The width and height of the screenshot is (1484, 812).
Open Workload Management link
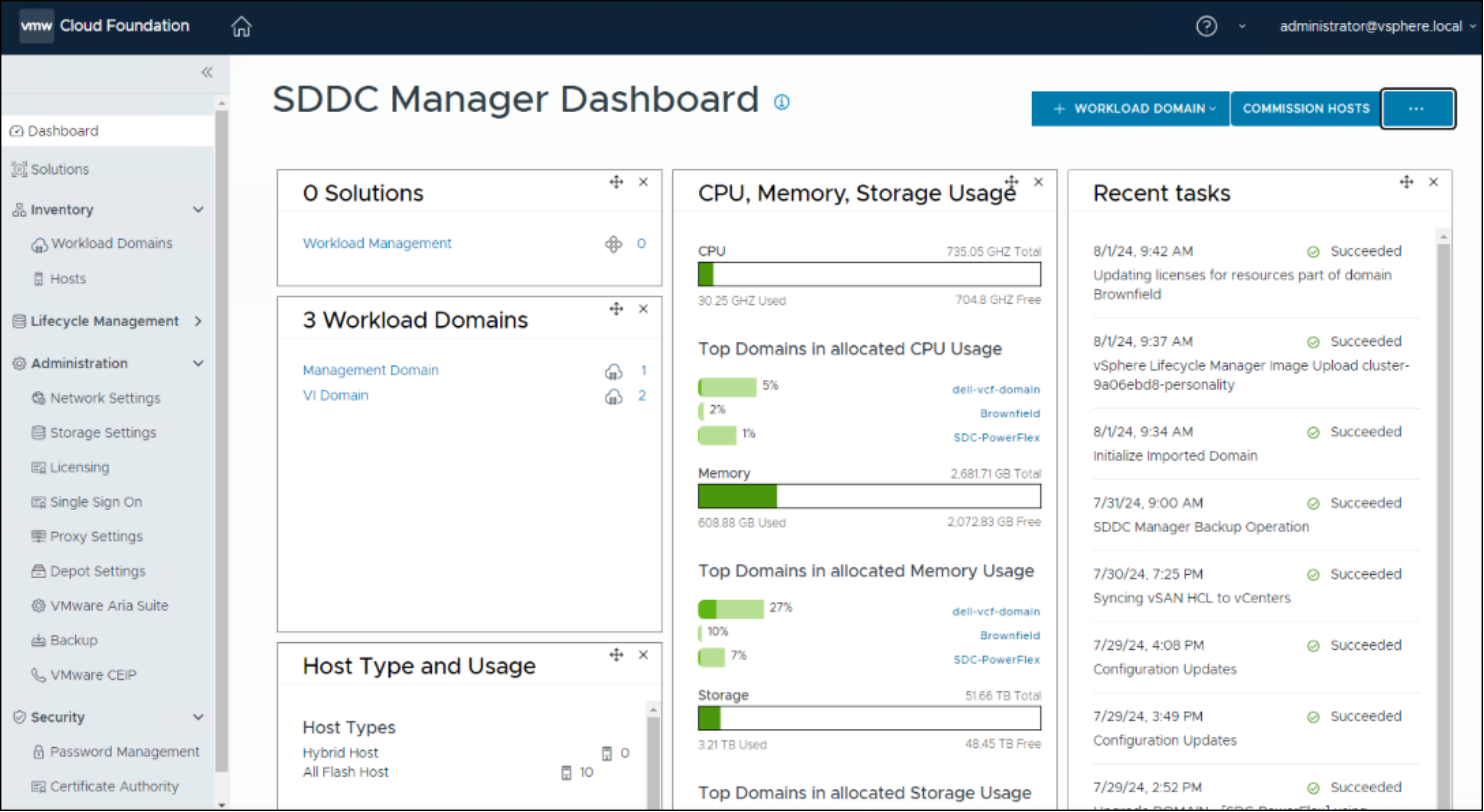point(377,244)
